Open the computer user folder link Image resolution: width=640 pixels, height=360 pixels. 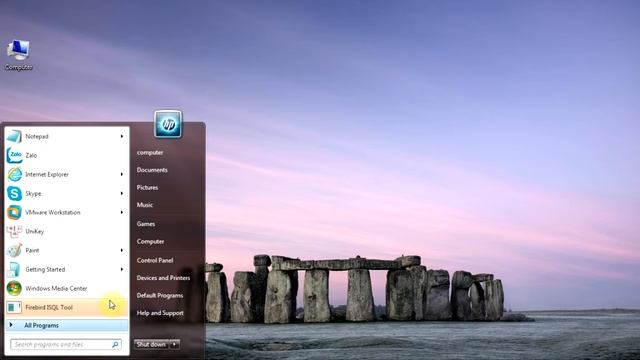pyautogui.click(x=150, y=152)
